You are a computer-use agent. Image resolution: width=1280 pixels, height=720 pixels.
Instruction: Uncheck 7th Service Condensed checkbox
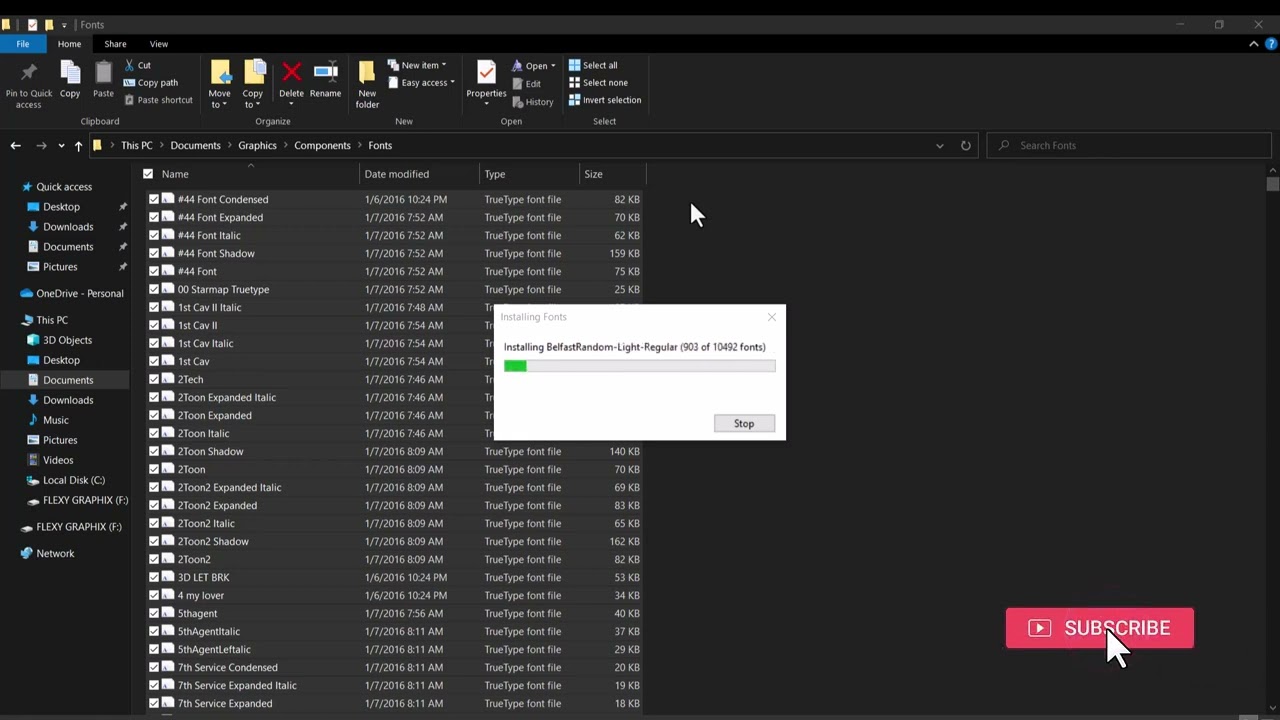[x=154, y=667]
